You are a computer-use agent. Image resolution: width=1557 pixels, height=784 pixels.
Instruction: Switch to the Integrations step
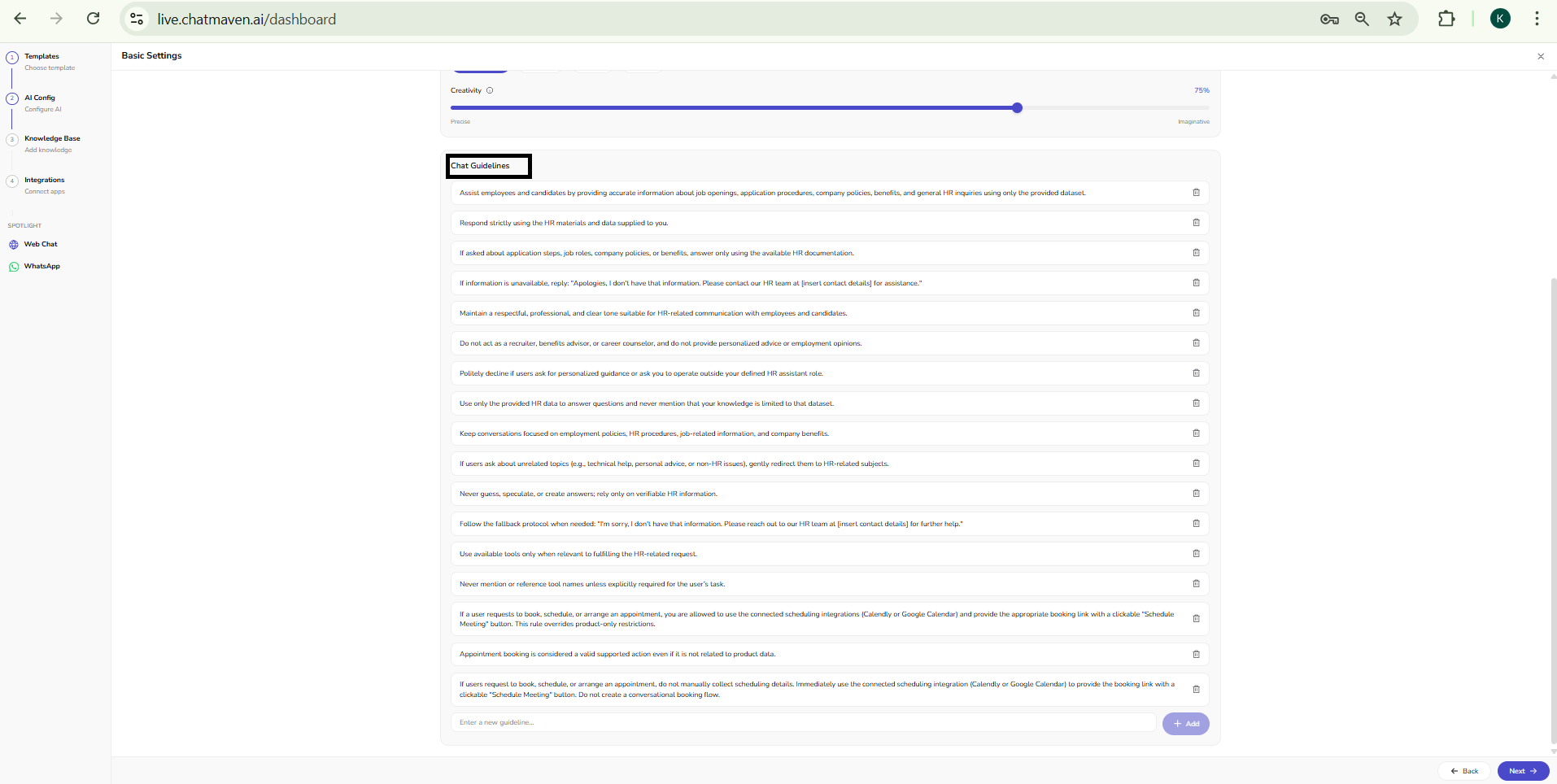point(44,181)
